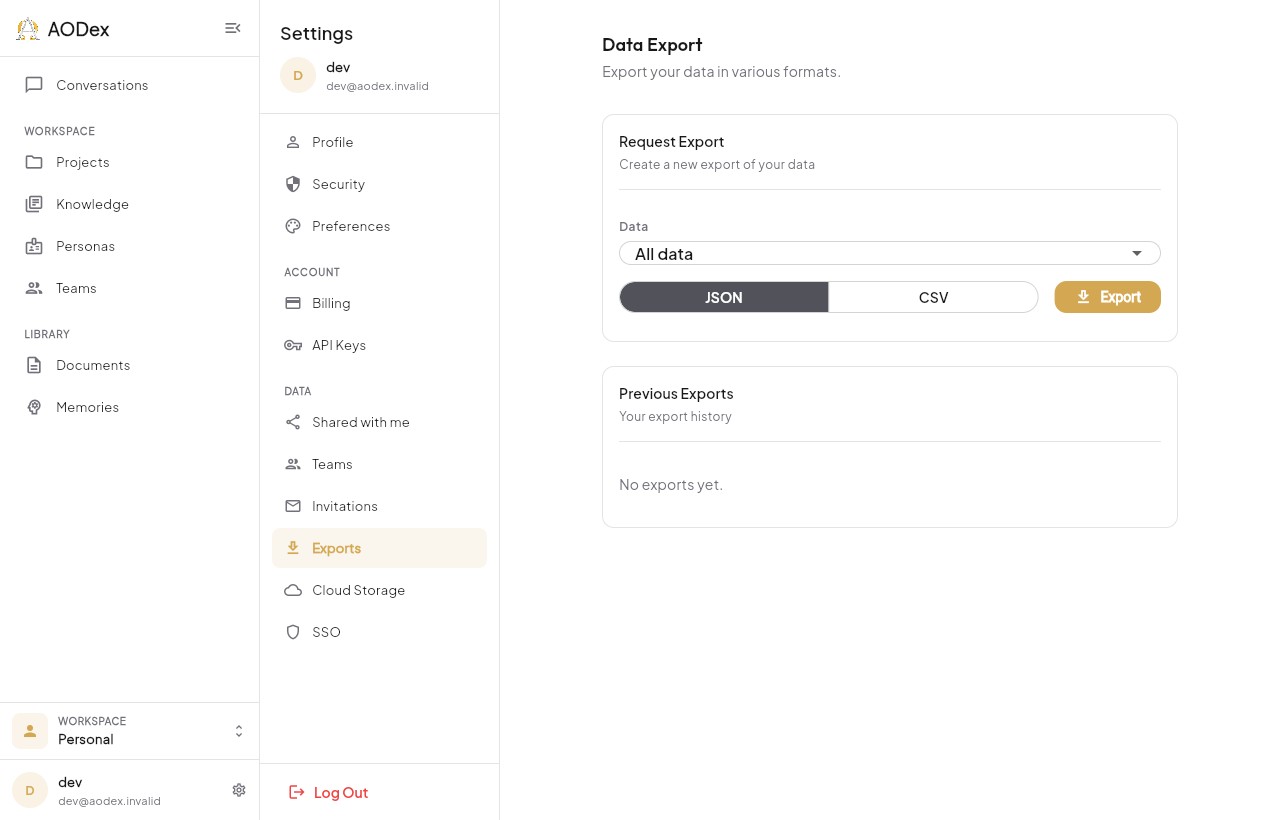This screenshot has width=1280, height=820.
Task: Open the Personas page
Action: pyautogui.click(x=130, y=246)
